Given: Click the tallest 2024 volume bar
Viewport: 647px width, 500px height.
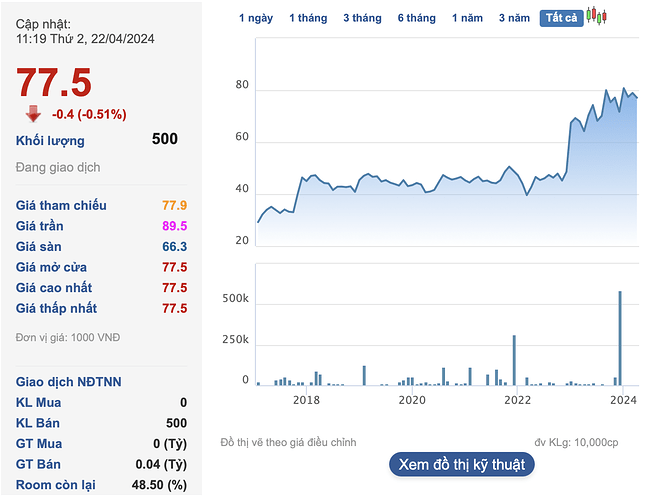Looking at the screenshot, I should pyautogui.click(x=620, y=338).
